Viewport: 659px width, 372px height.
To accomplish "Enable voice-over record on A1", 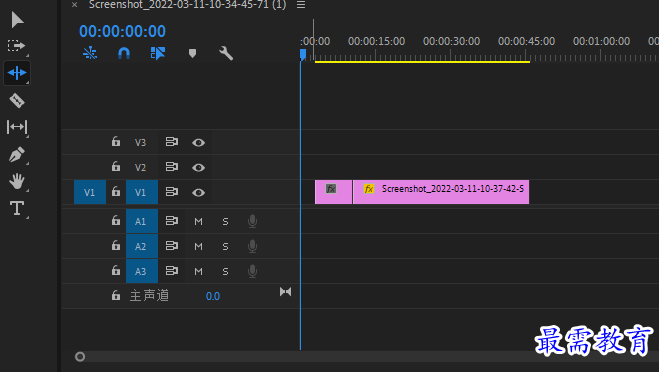I will 252,221.
